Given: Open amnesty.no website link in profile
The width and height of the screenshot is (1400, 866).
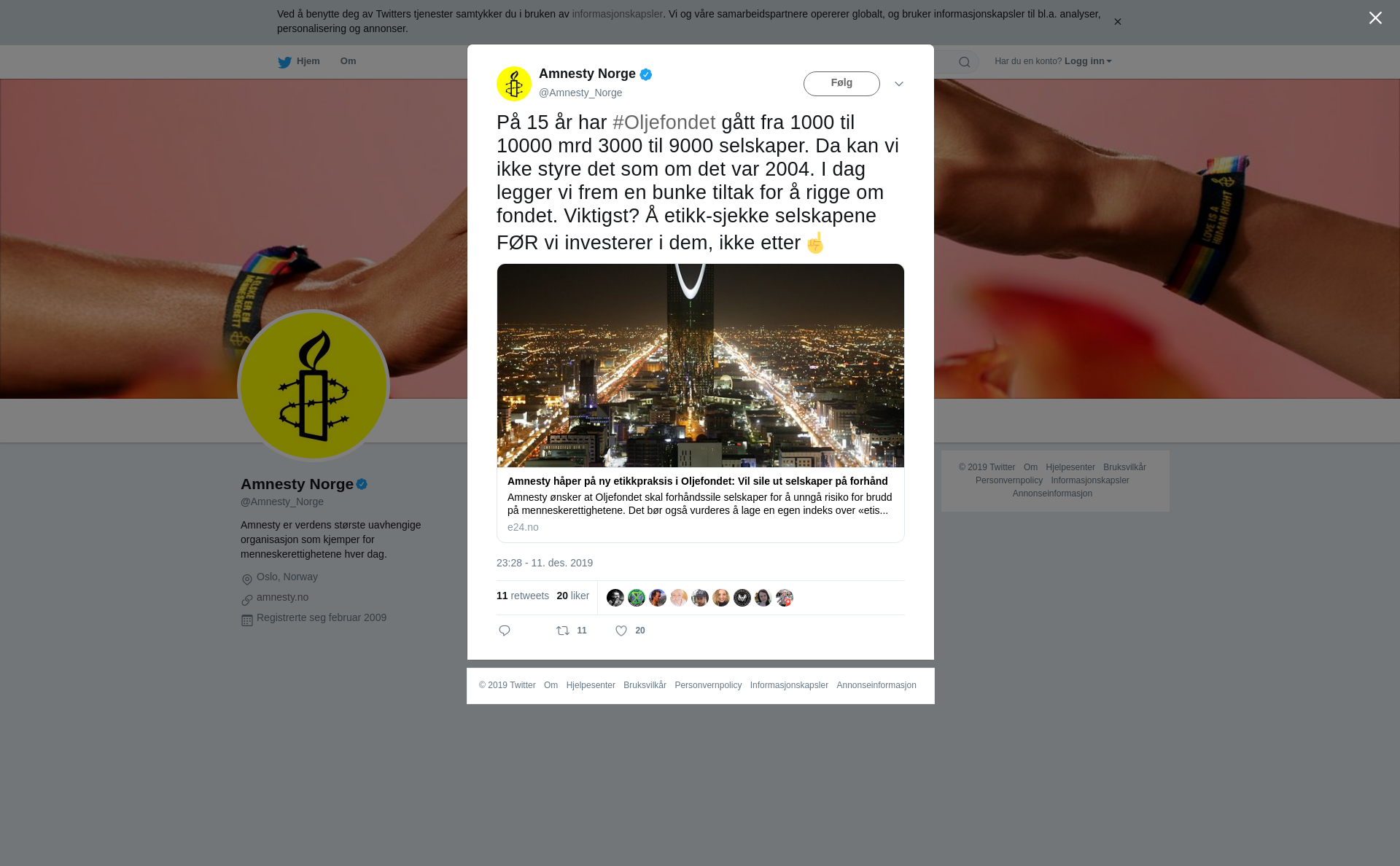Looking at the screenshot, I should click(282, 597).
